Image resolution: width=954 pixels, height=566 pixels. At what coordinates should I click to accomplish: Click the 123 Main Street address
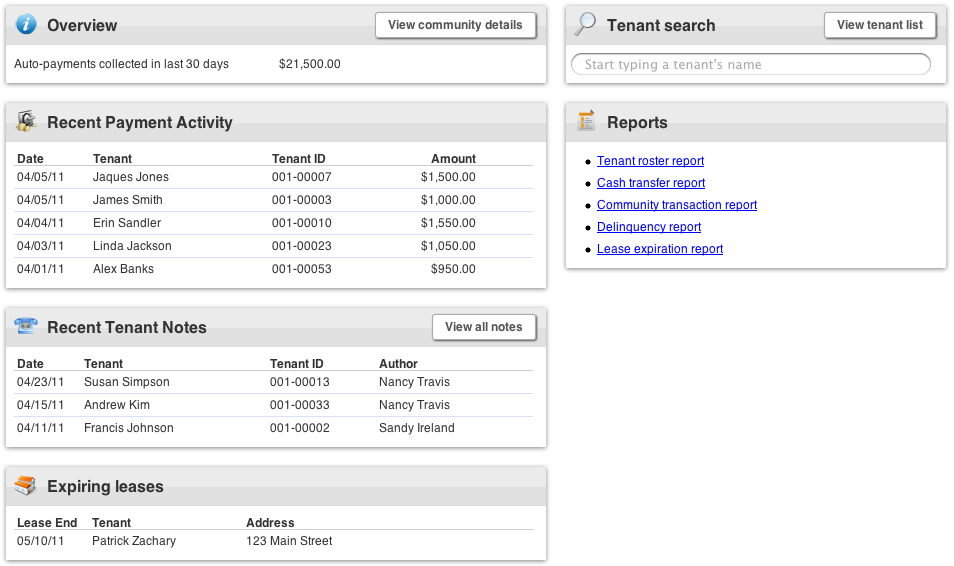pyautogui.click(x=289, y=541)
